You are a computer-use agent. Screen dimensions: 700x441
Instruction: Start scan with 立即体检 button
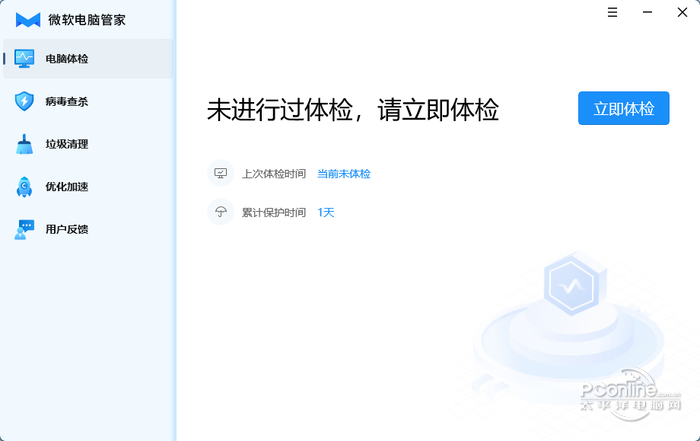pyautogui.click(x=624, y=108)
